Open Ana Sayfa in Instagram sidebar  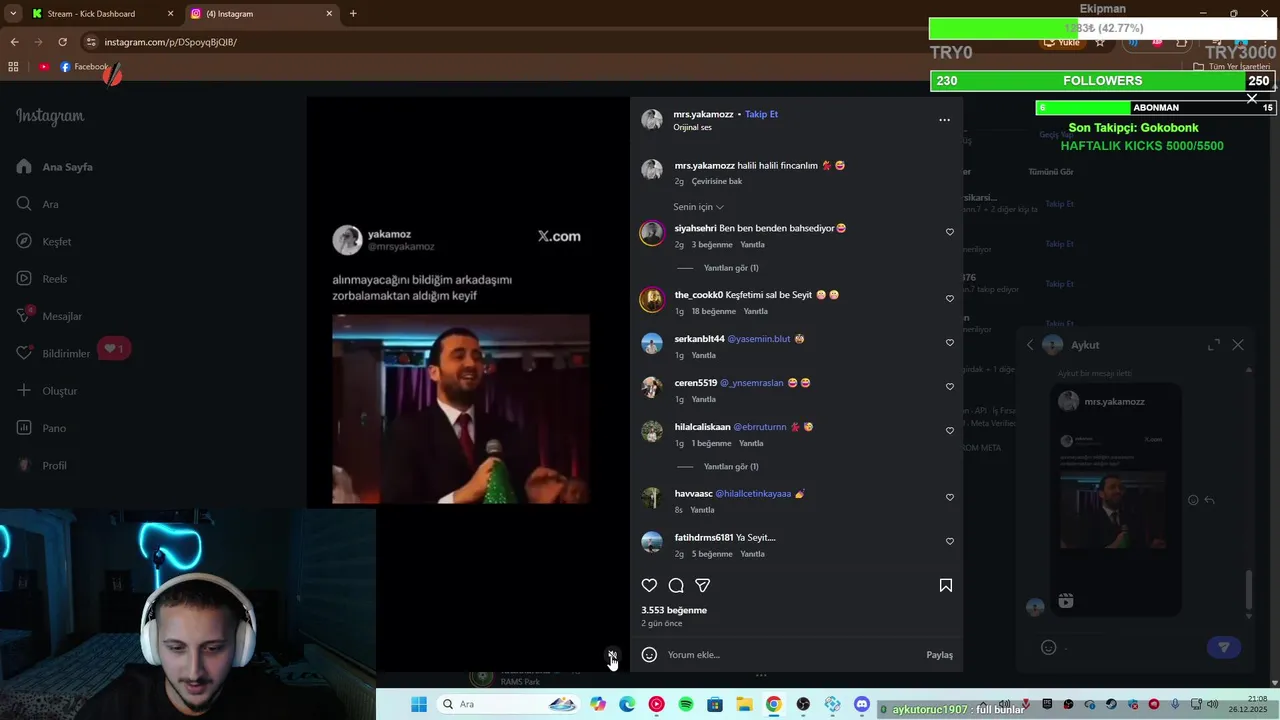55,167
